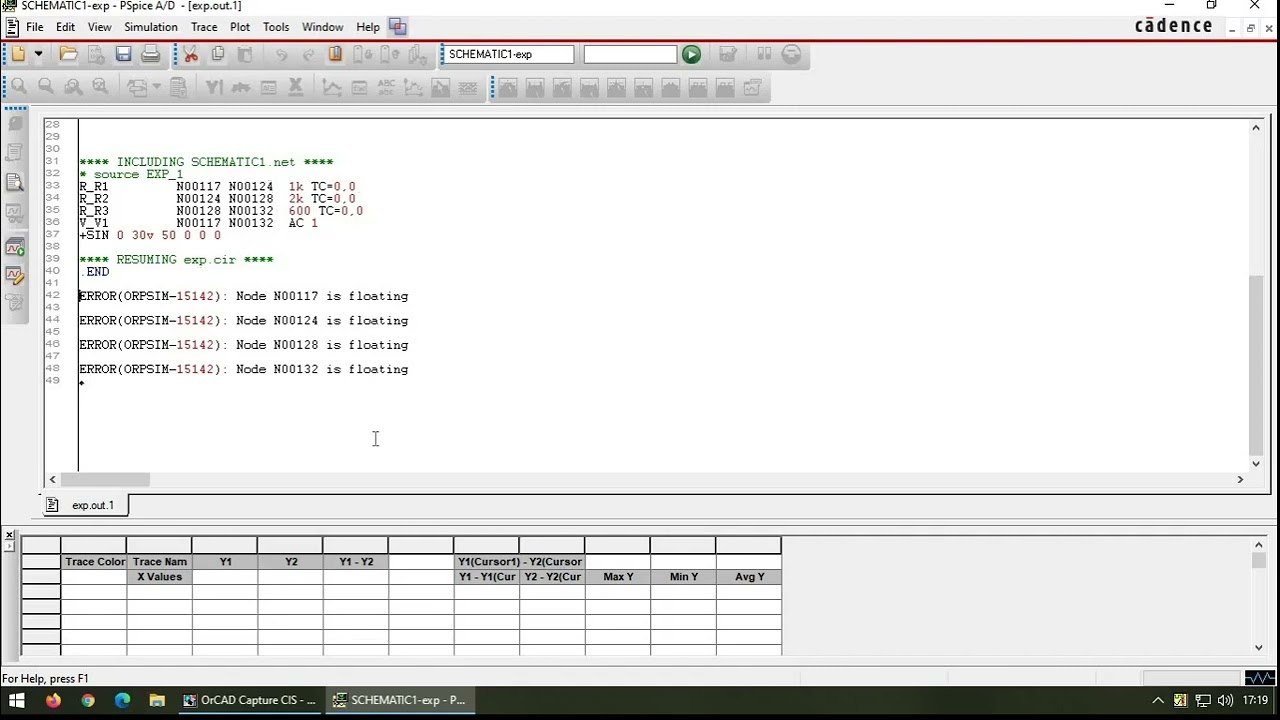Click the R_R1 netlist line
Screen dimensions: 1280x720
217,186
